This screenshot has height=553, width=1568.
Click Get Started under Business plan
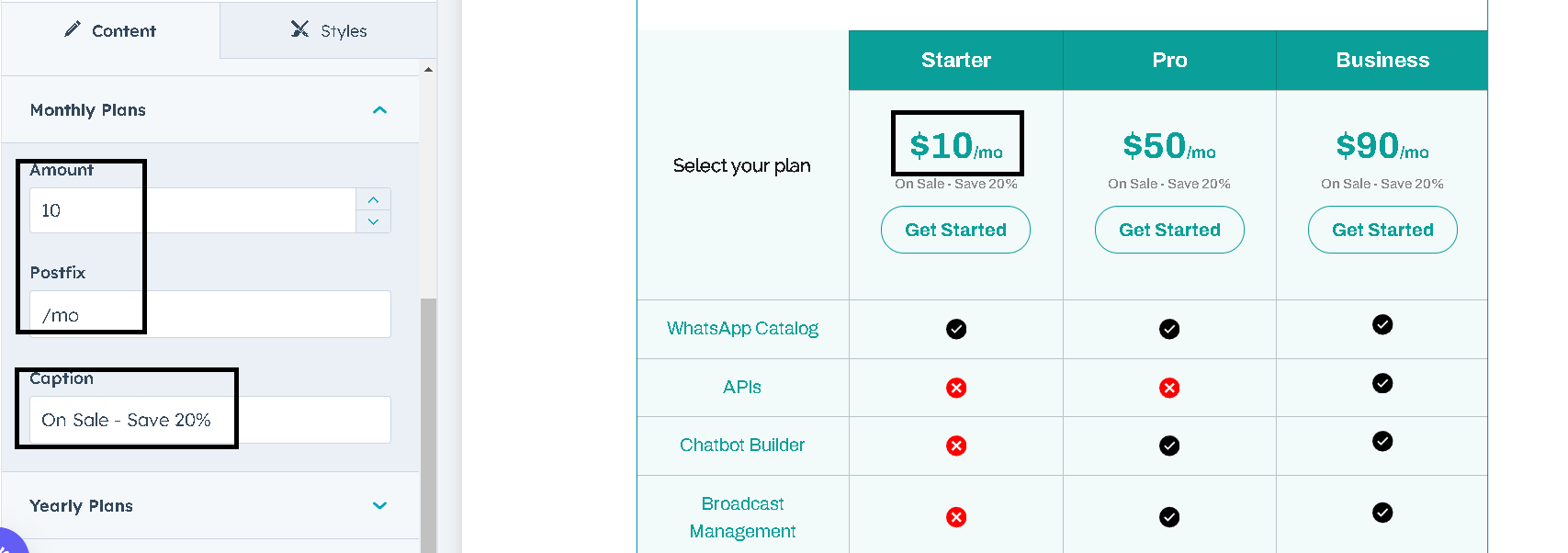[x=1382, y=230]
